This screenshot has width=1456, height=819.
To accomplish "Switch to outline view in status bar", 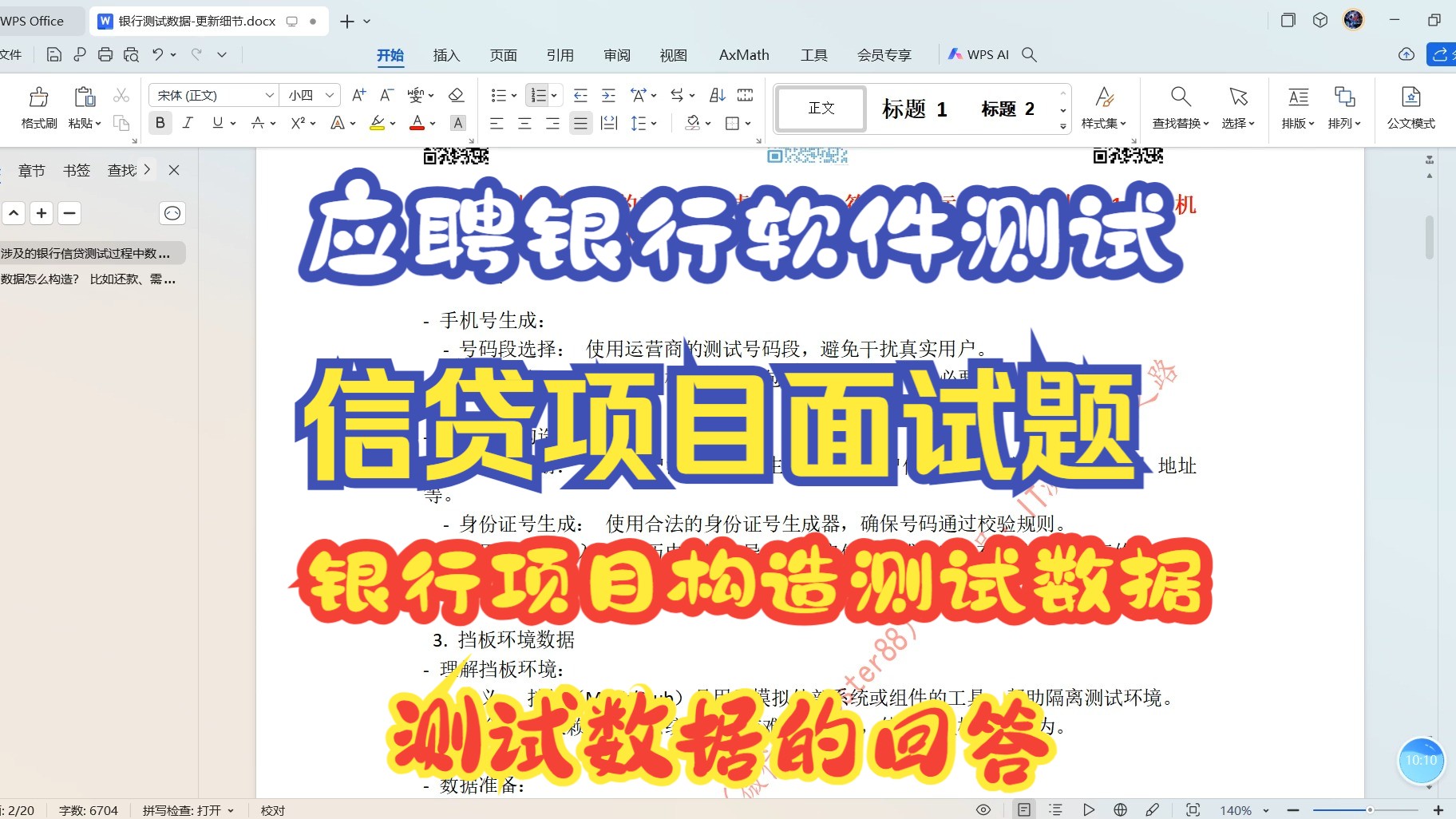I will [x=1055, y=809].
